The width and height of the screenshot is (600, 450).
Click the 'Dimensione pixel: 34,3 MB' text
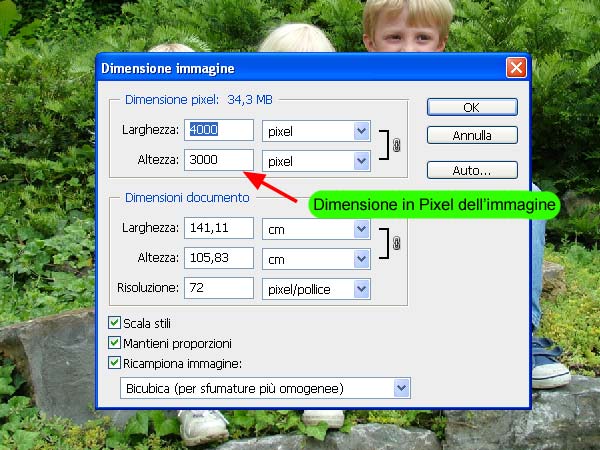(199, 100)
